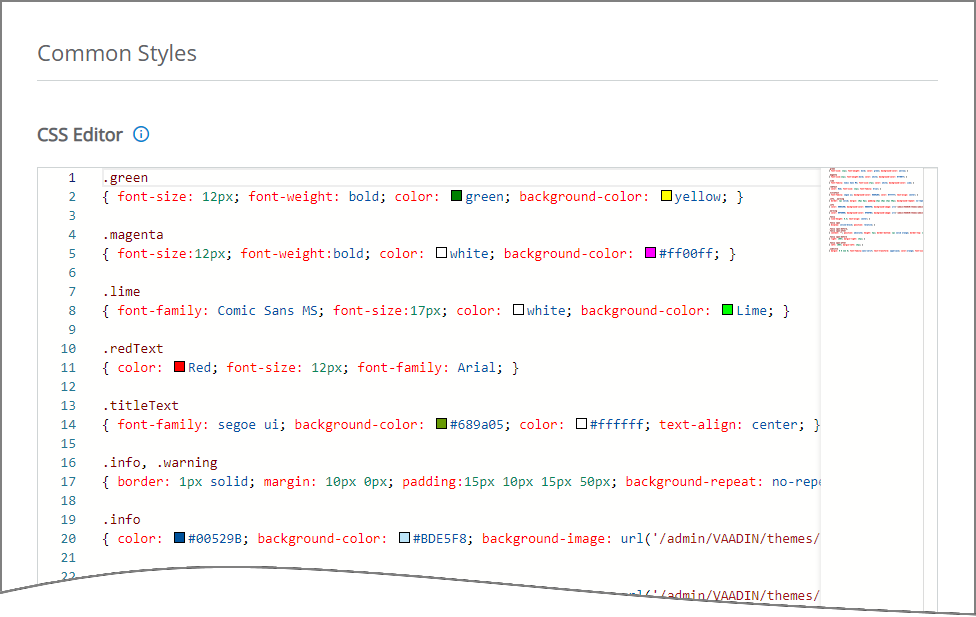Click 'text-align' property on line 14
This screenshot has width=976, height=617.
point(698,425)
